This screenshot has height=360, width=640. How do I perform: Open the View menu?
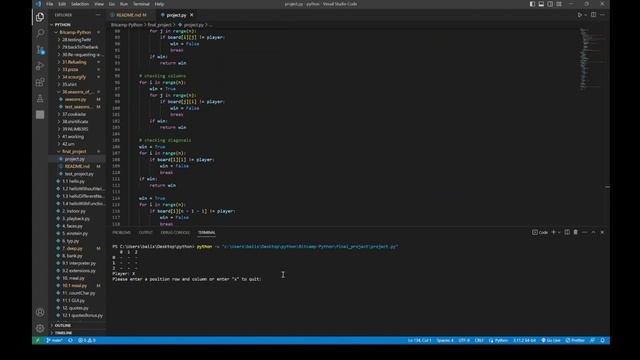(99, 4)
